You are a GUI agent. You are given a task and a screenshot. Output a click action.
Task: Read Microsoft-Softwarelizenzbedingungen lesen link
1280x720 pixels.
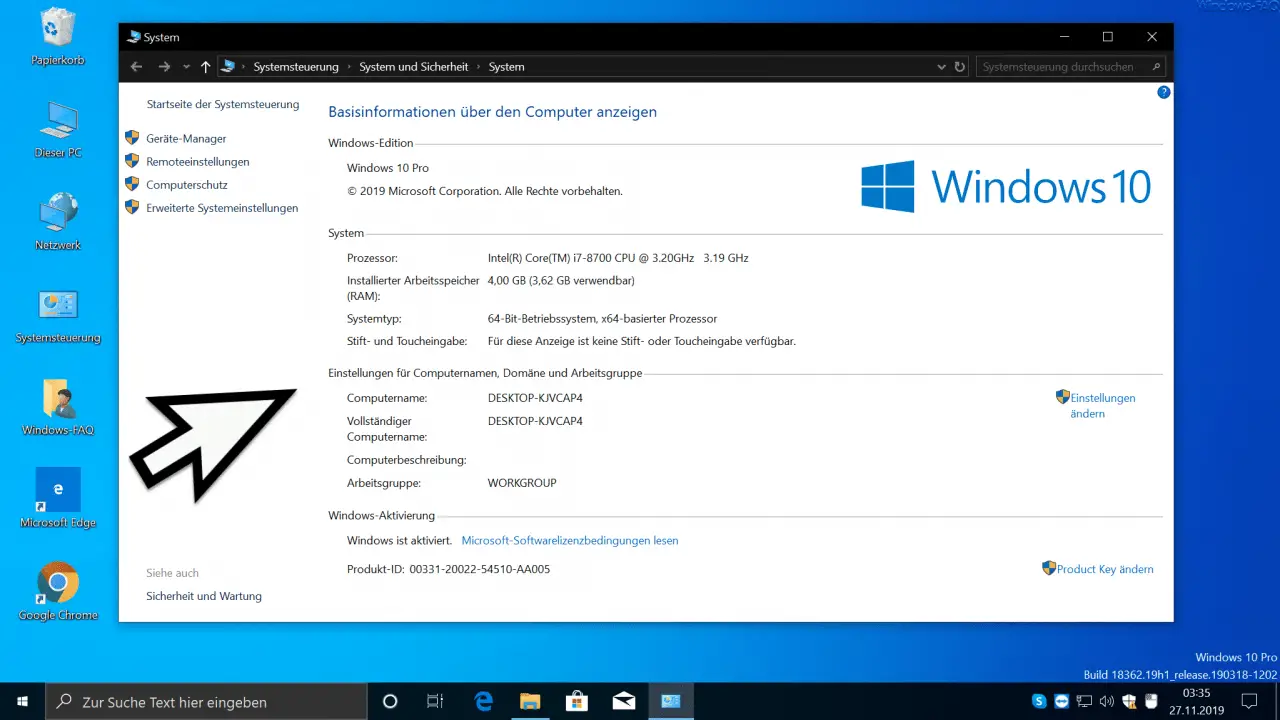tap(570, 541)
